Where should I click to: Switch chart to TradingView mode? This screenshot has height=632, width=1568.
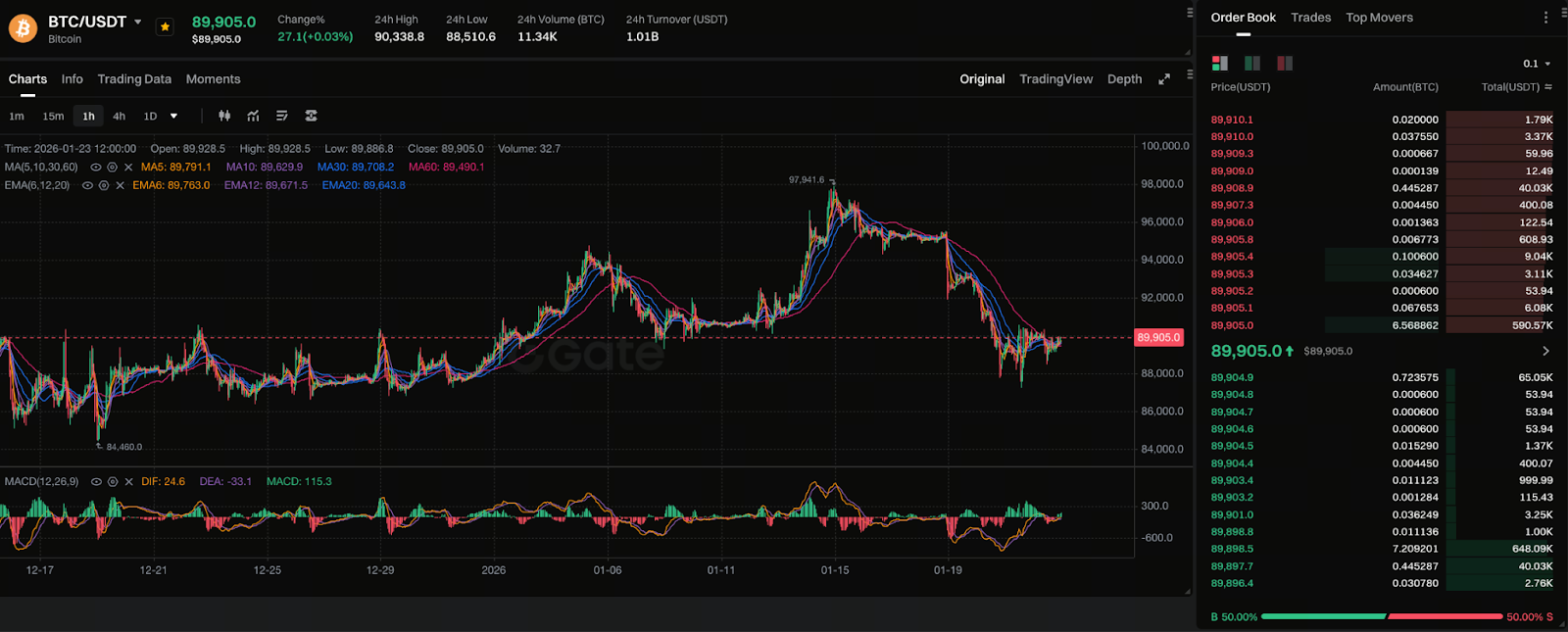click(x=1055, y=79)
